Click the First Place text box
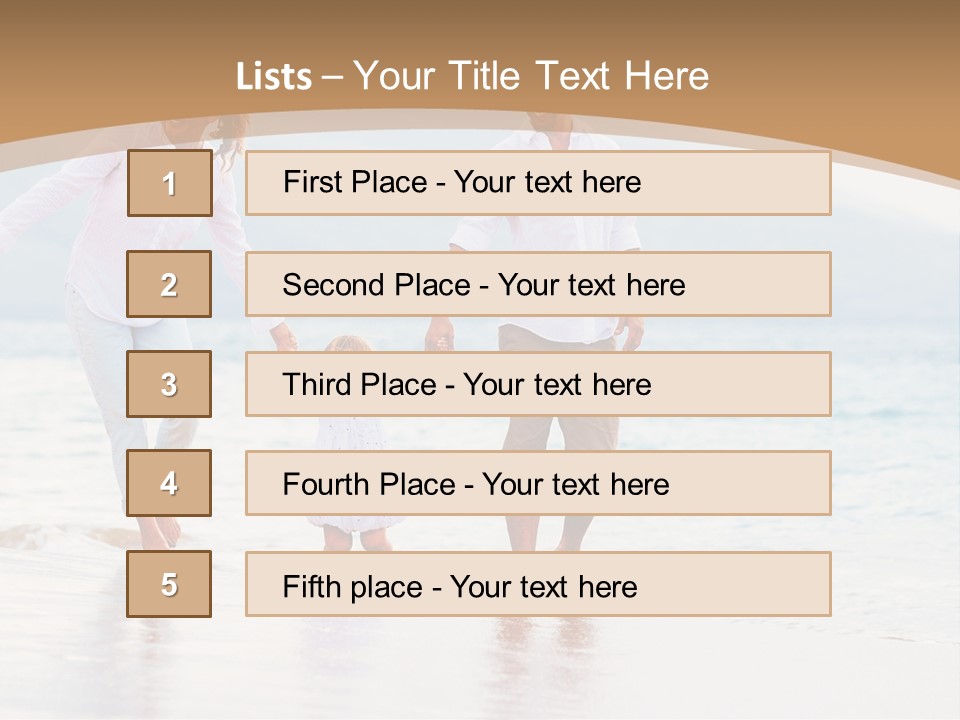The width and height of the screenshot is (960, 720). 538,183
